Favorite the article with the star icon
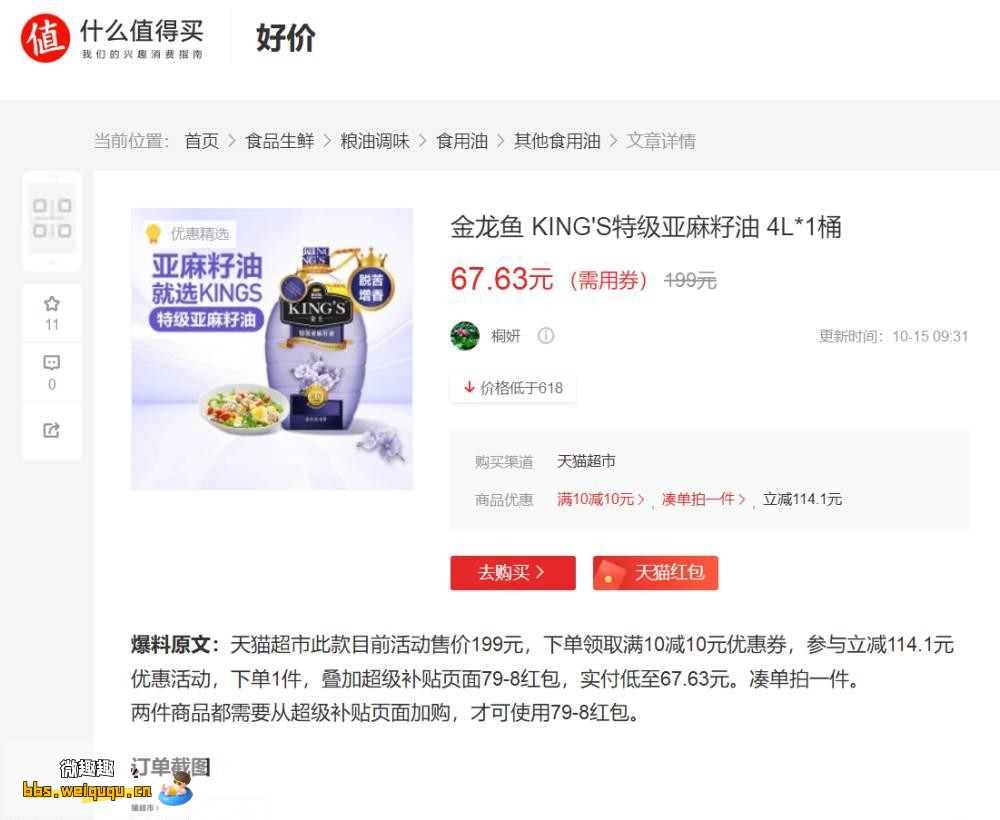Viewport: 1000px width, 820px height. click(52, 304)
